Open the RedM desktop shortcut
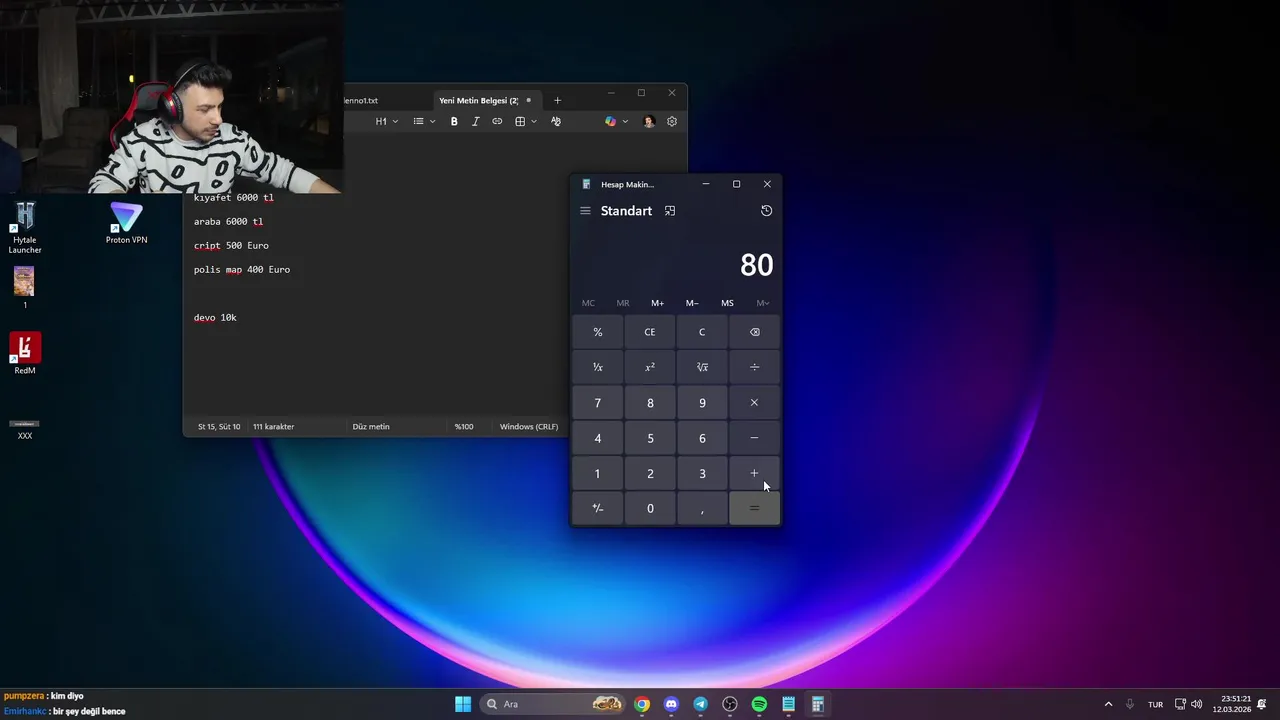 [25, 353]
